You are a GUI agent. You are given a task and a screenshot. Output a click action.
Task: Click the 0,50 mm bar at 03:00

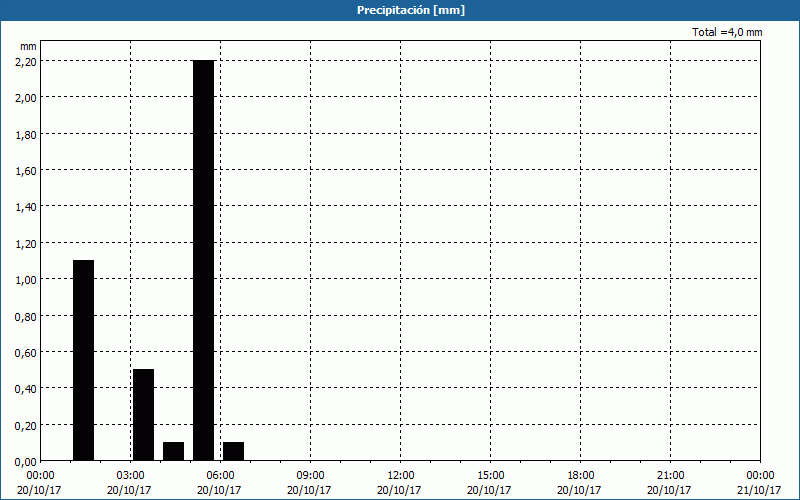143,415
